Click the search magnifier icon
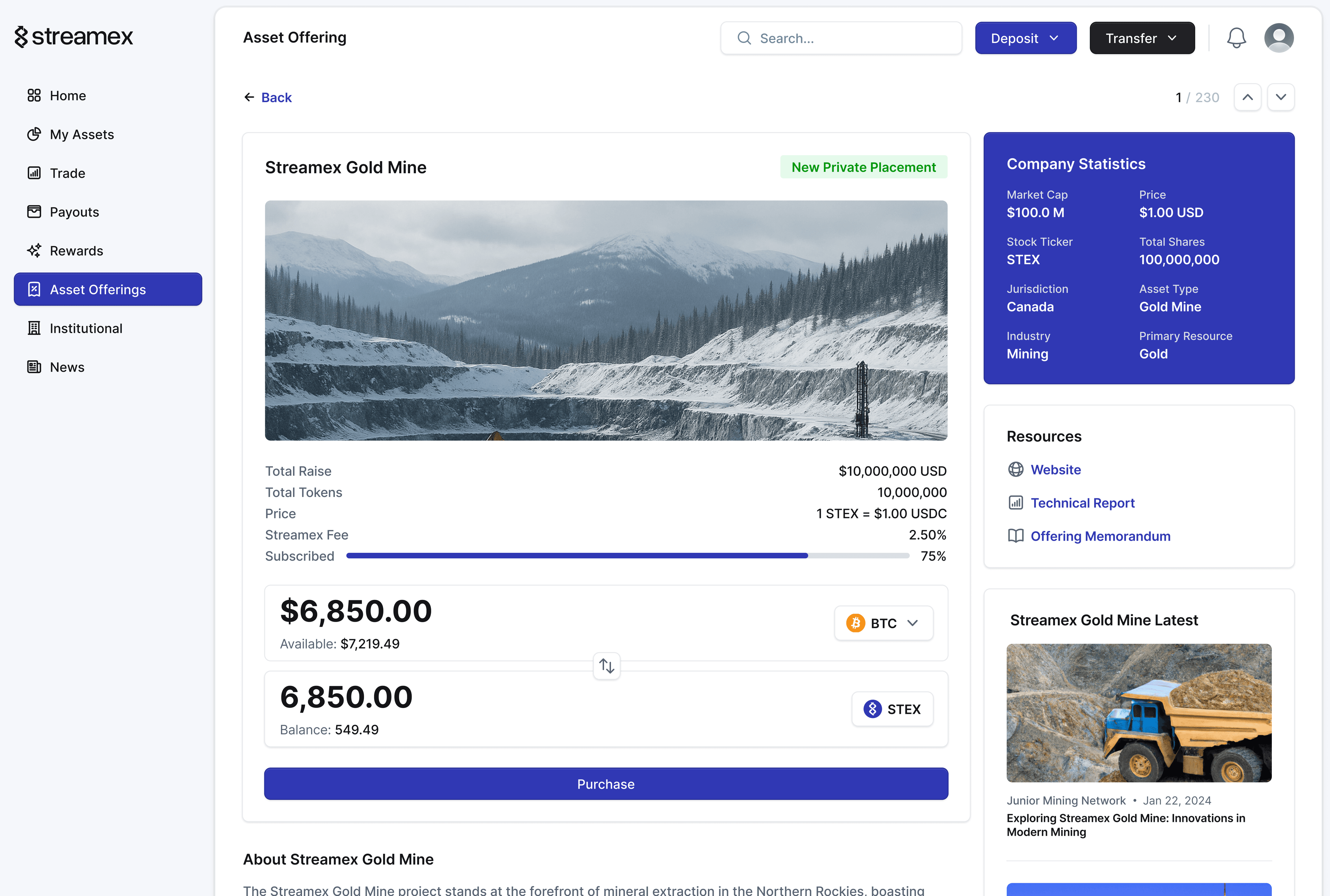 coord(744,38)
